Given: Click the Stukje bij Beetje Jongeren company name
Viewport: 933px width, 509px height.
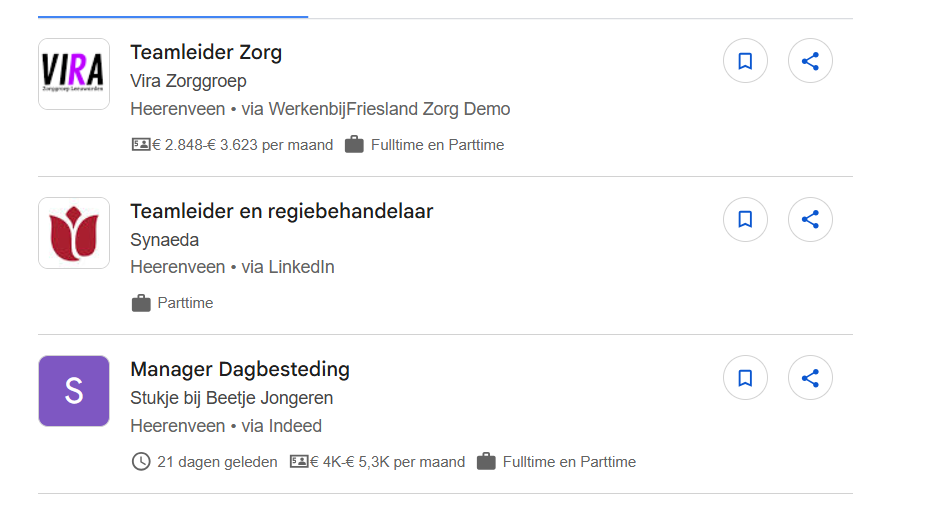Looking at the screenshot, I should coord(232,398).
